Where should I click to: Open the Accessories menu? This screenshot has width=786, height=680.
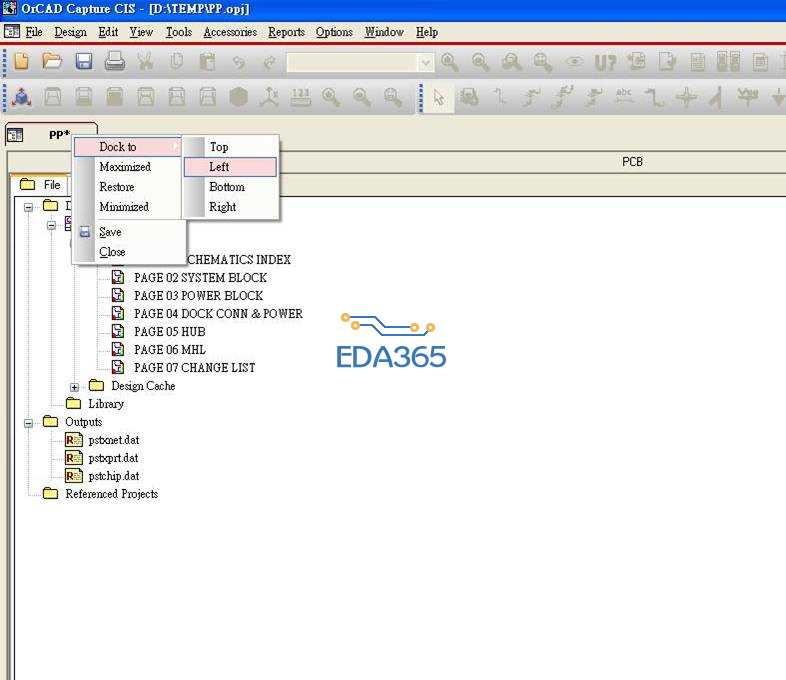click(230, 32)
